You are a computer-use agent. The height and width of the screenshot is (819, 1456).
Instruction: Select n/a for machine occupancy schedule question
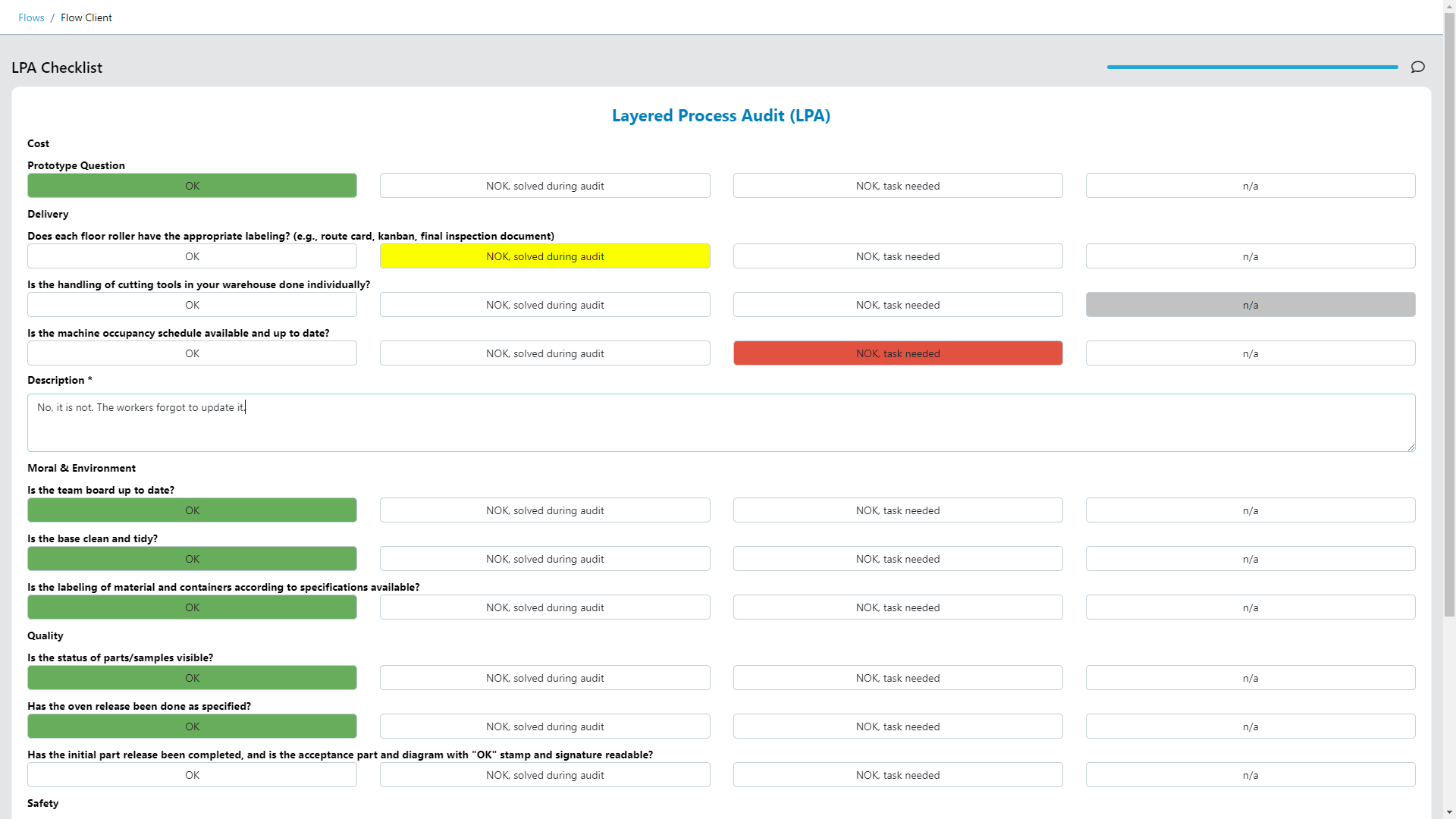(x=1251, y=352)
